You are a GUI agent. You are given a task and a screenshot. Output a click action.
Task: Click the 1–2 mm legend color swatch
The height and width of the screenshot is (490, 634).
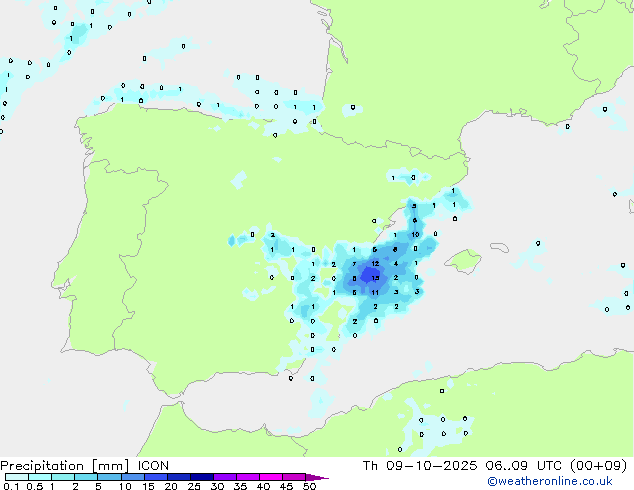click(x=63, y=477)
